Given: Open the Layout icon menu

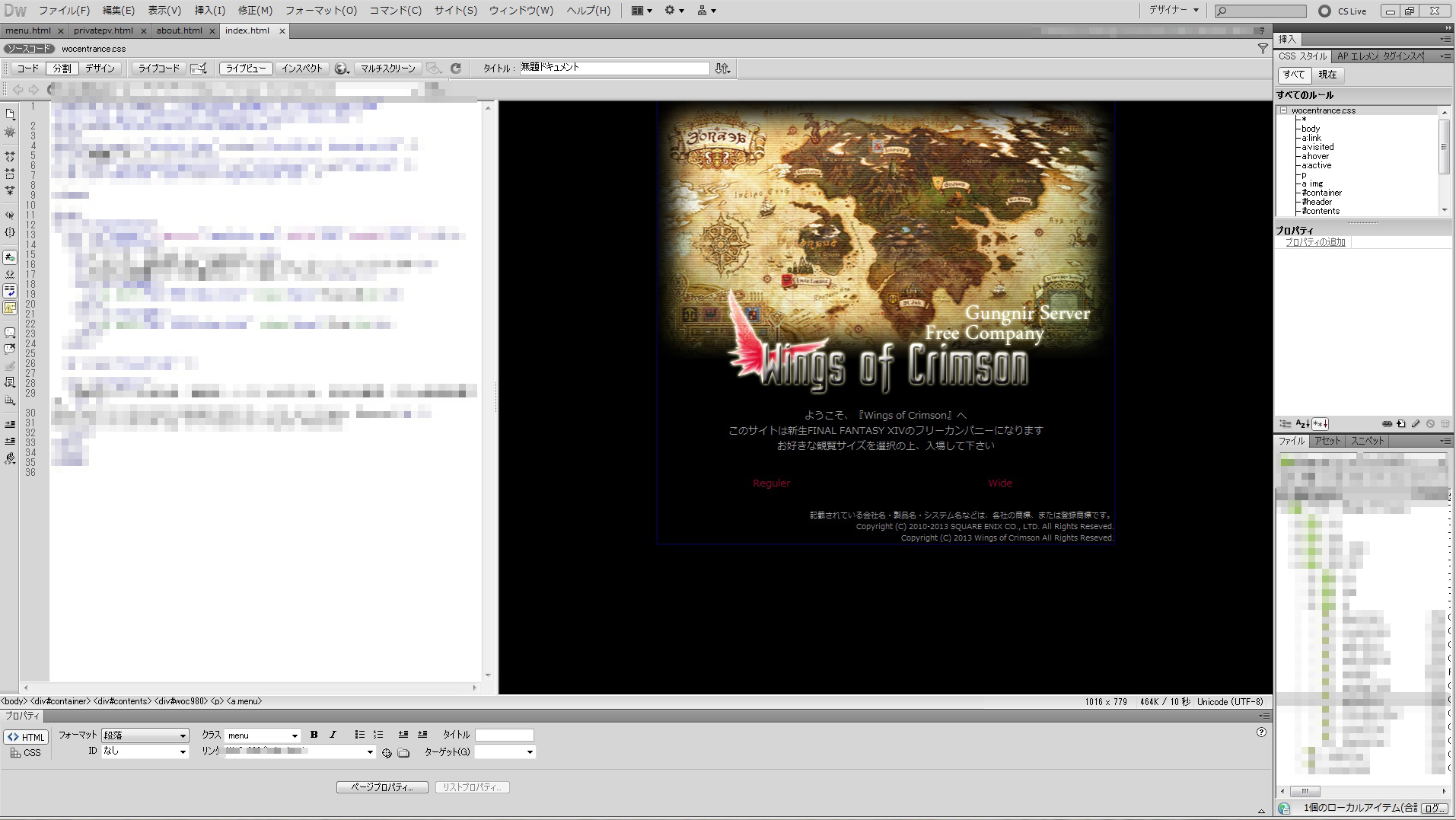Looking at the screenshot, I should point(641,11).
